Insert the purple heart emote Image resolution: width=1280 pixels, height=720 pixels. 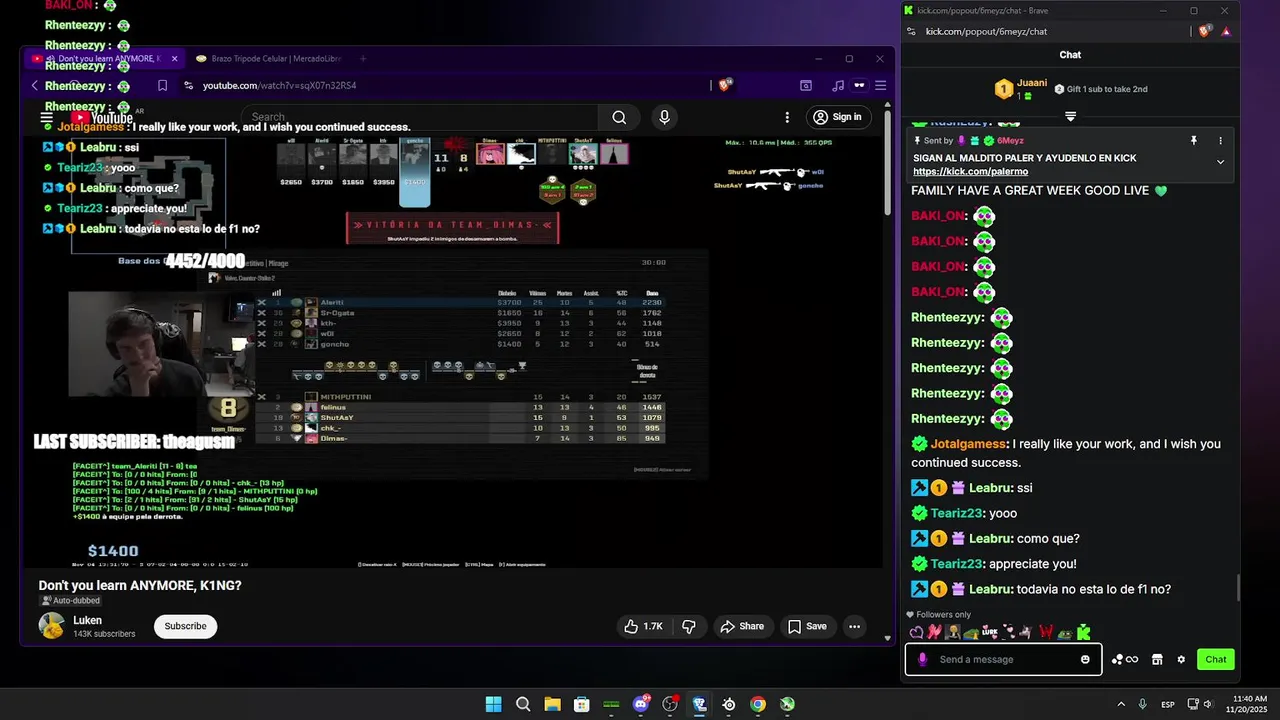point(916,632)
